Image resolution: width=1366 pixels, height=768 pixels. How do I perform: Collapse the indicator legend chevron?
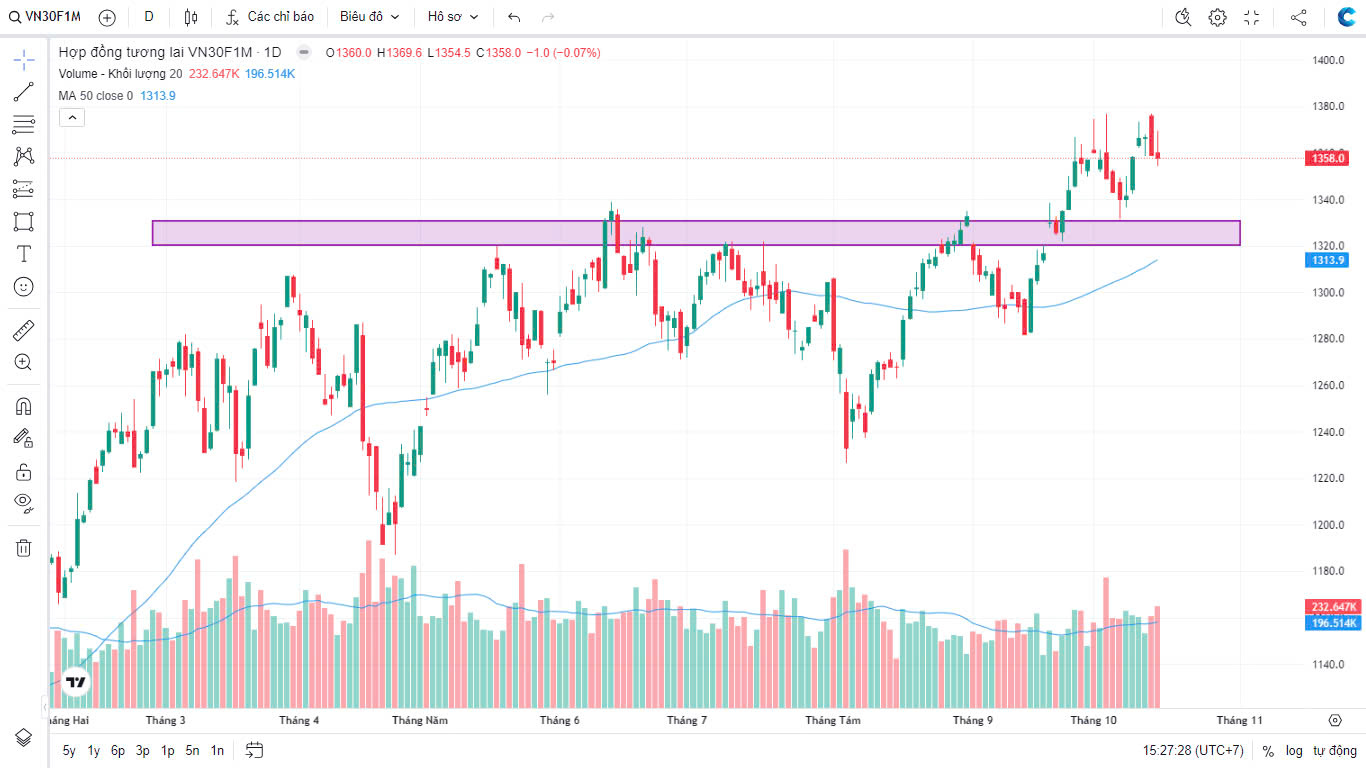click(x=72, y=117)
